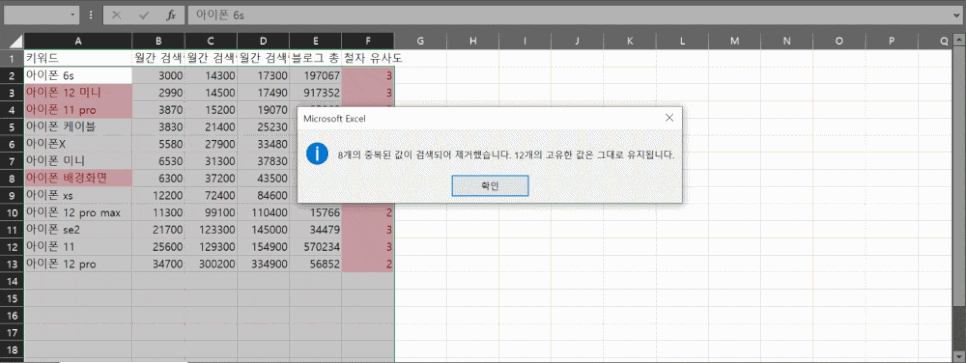Open the Name Box dropdown arrow

[73, 15]
